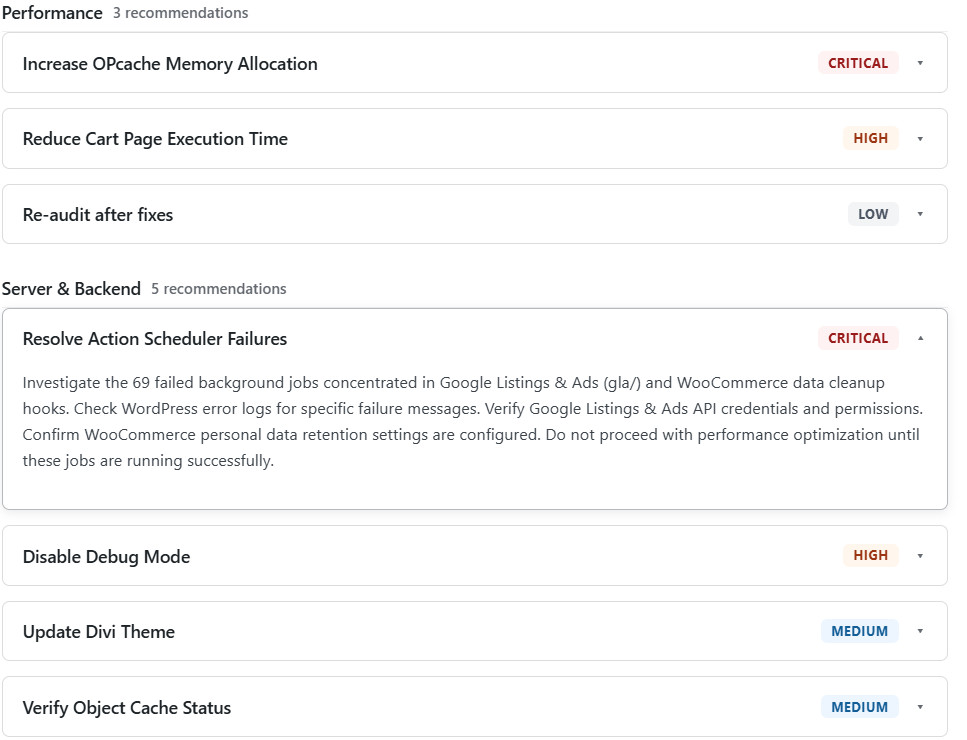Expand Verify Object Cache Status chevron
Screen dimensions: 967x740
[x=920, y=707]
